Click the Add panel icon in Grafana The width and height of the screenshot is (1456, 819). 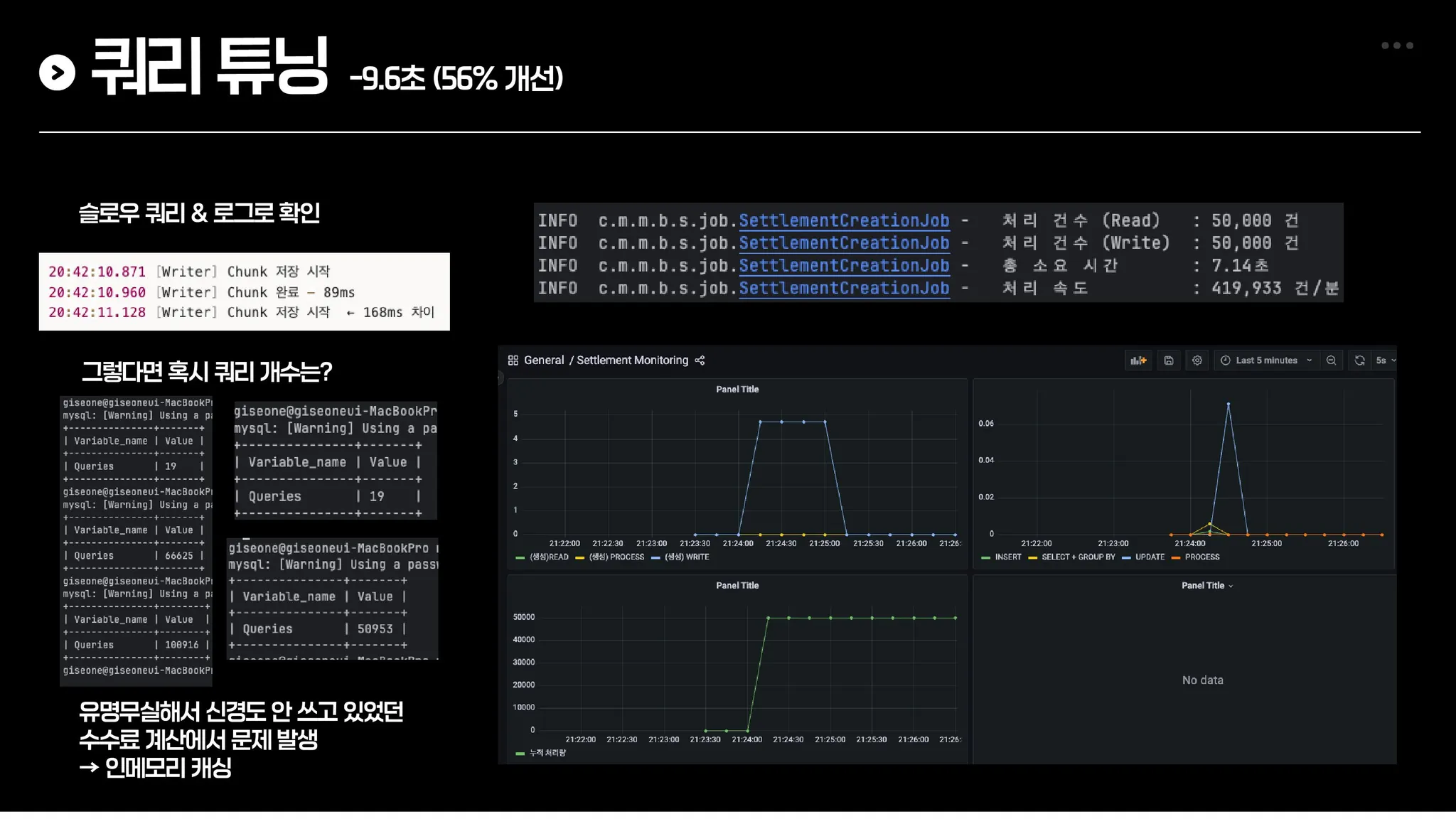pyautogui.click(x=1138, y=360)
